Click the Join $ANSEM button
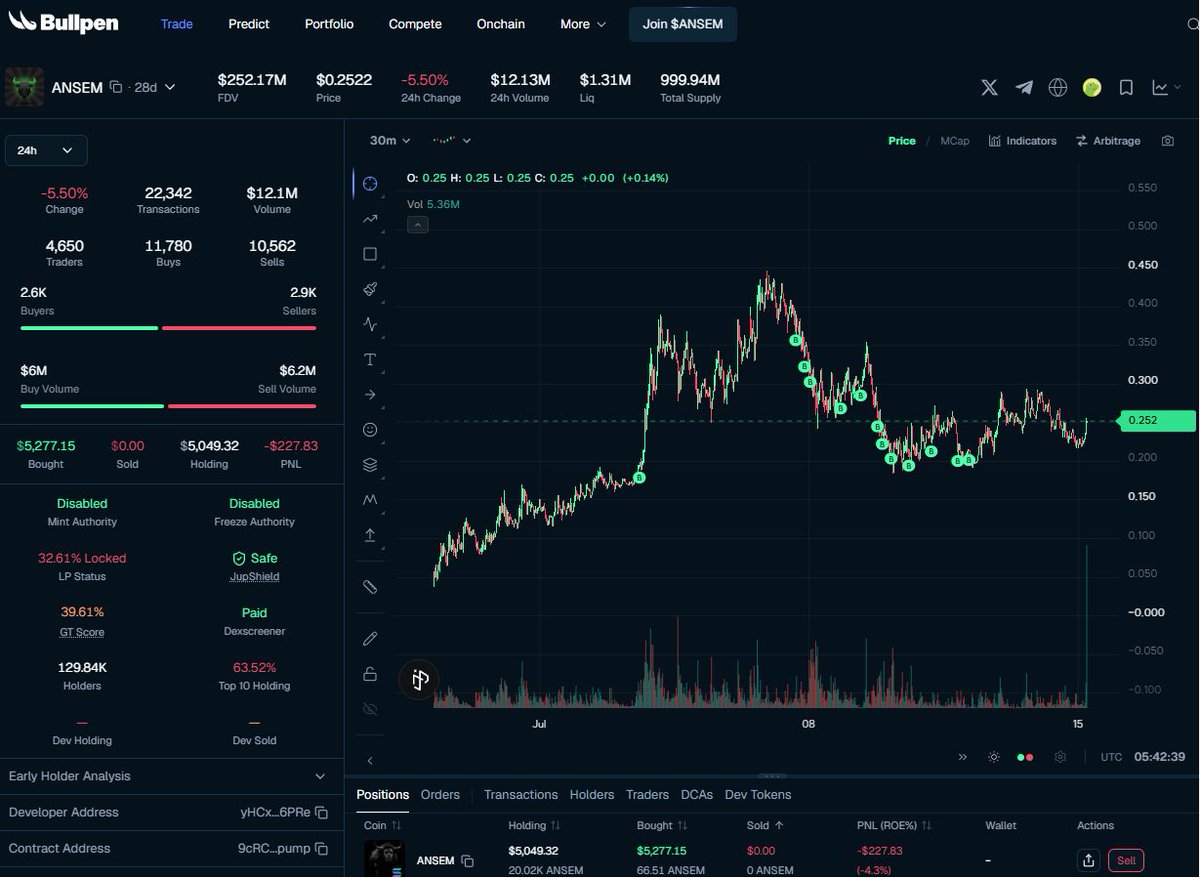Screen dimensions: 1200x878 683,24
